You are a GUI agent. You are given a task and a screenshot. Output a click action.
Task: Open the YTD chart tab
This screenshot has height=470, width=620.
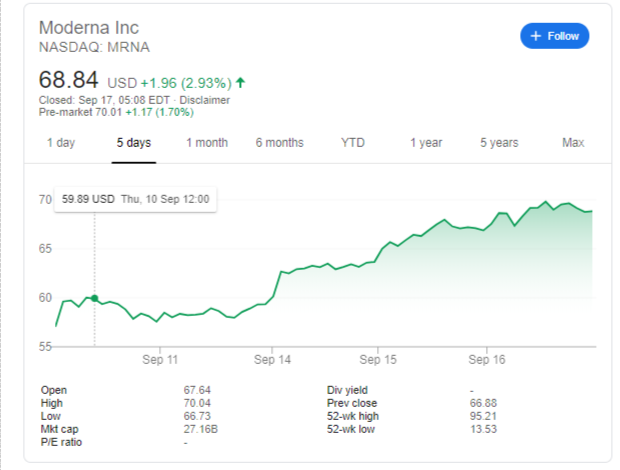click(x=353, y=143)
